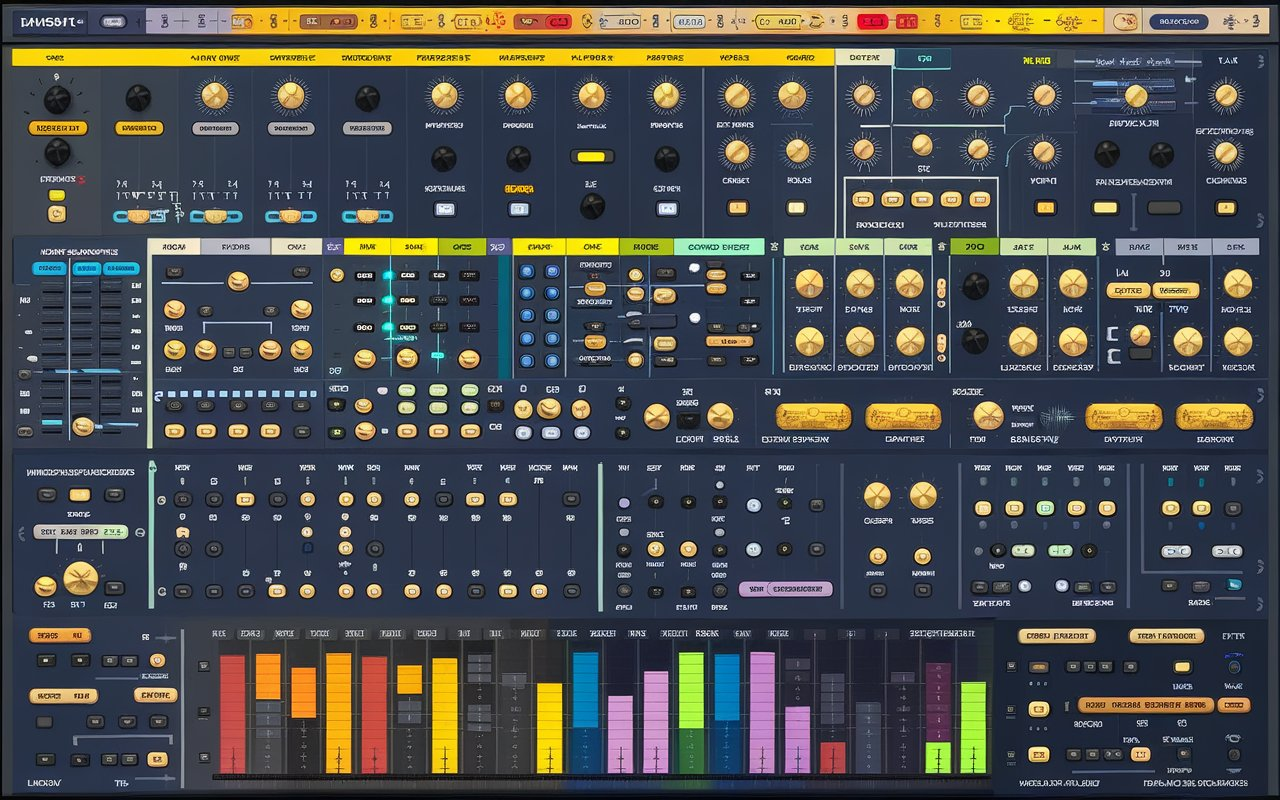Click the white speech-bubble icon in the middle panel

pyautogui.click(x=692, y=267)
